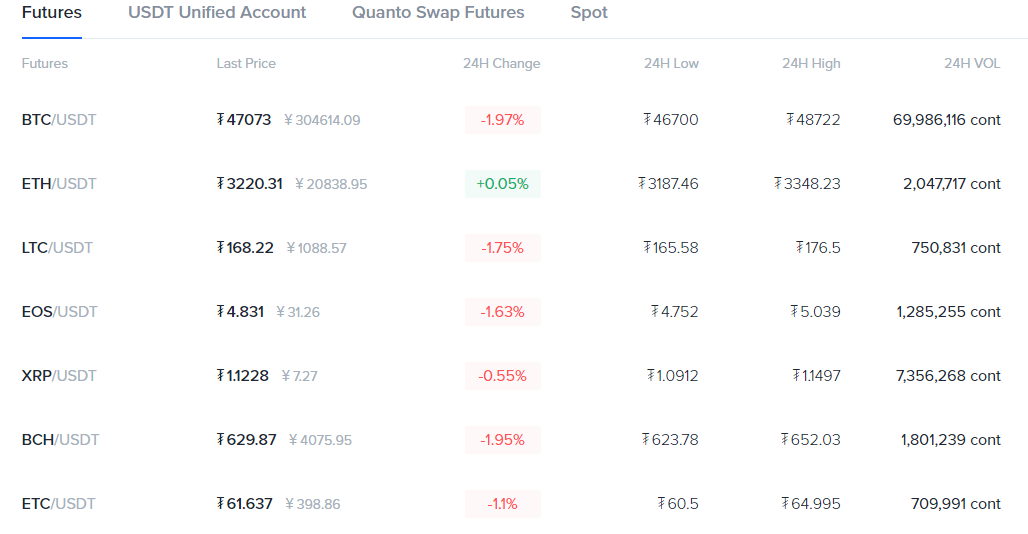Click the LTC -1.75% change badge
The width and height of the screenshot is (1028, 534).
click(502, 248)
